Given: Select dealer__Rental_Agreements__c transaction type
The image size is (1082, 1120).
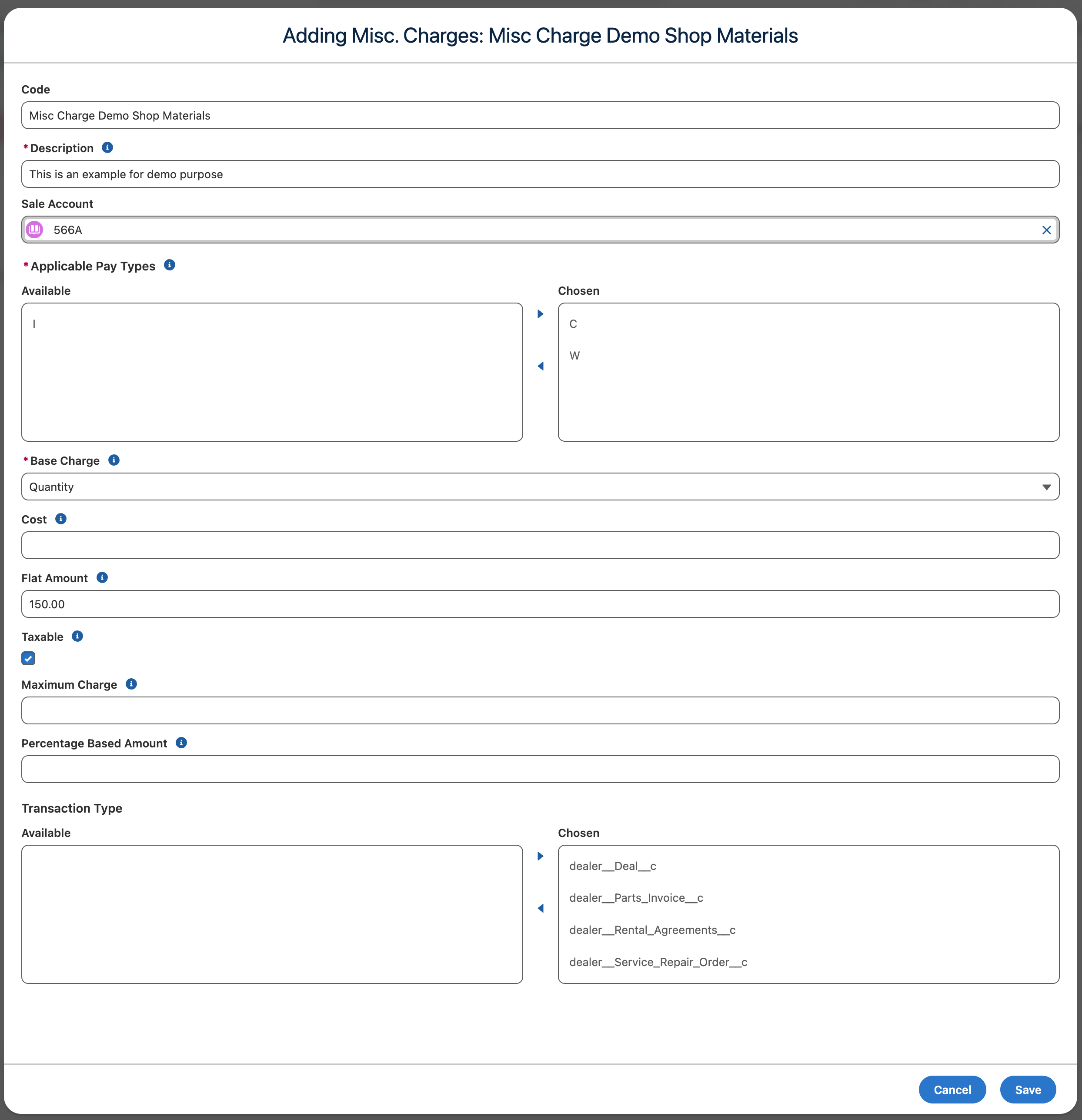Looking at the screenshot, I should coord(808,930).
